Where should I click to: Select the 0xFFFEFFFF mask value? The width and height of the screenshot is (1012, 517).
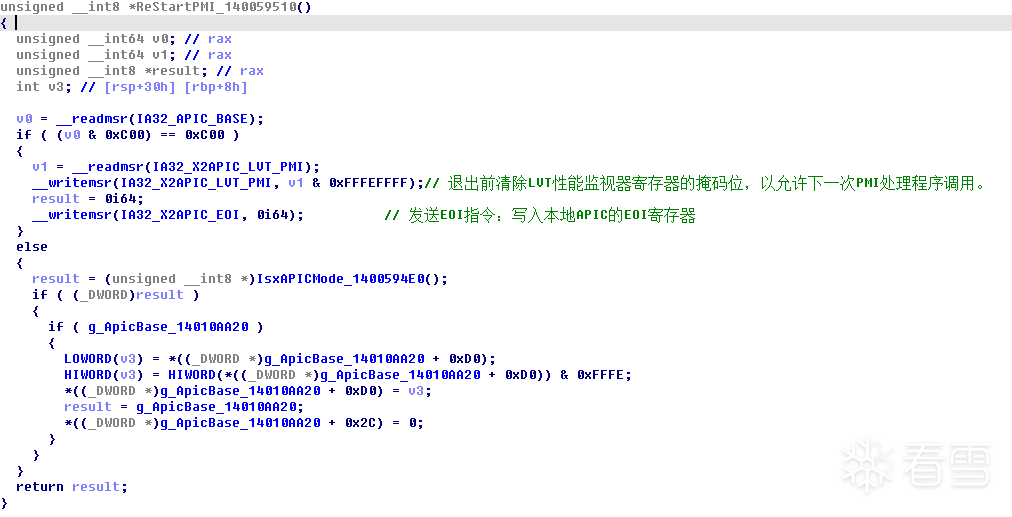coord(368,183)
